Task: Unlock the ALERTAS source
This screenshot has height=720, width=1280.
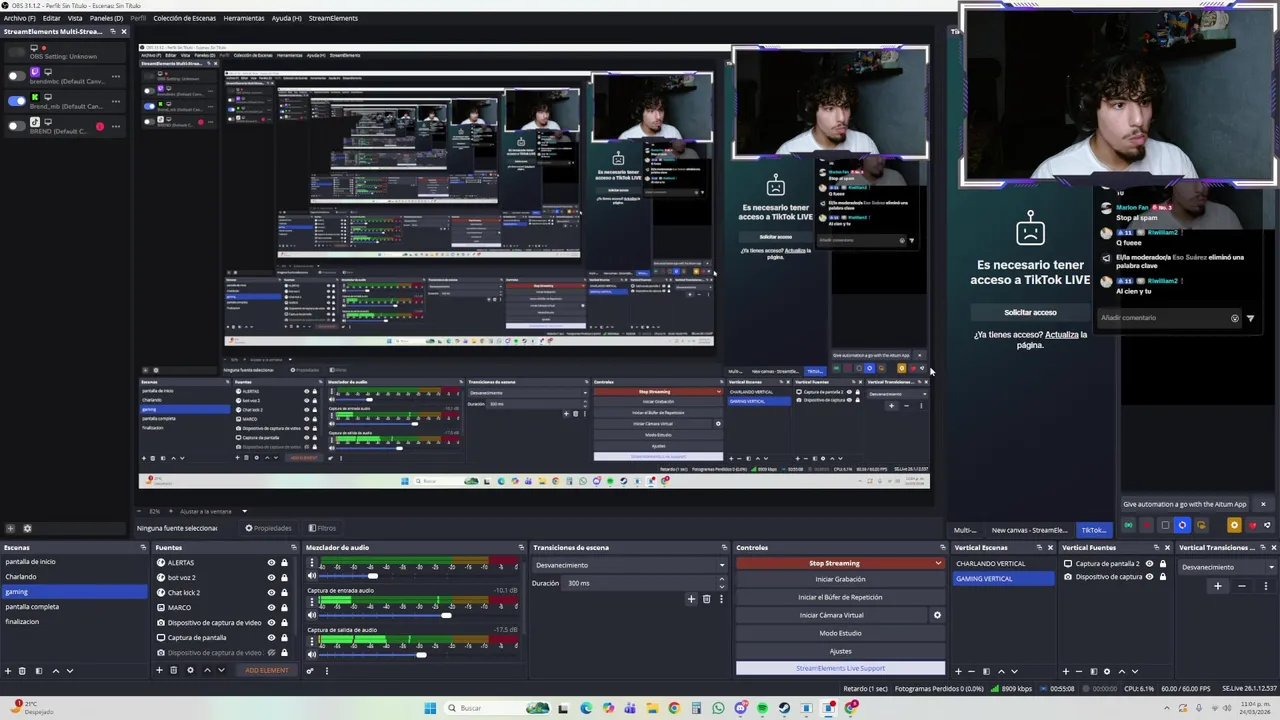Action: [284, 563]
